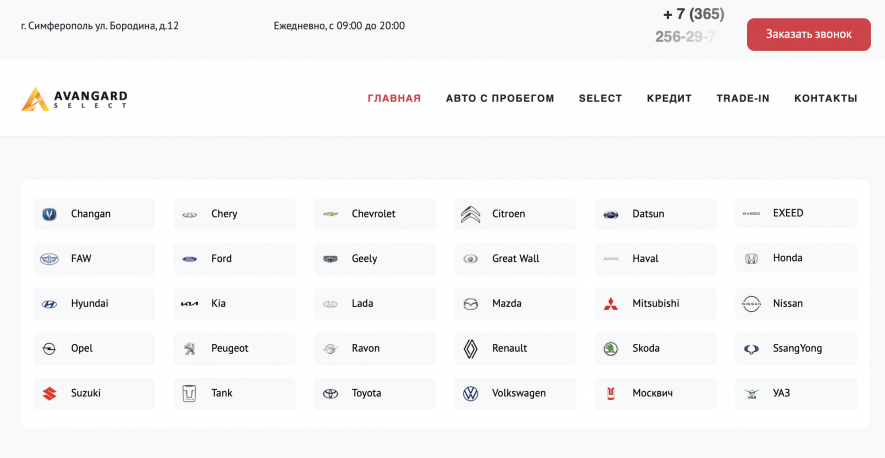The image size is (885, 458).
Task: Click the Nissan logo icon
Action: [751, 304]
